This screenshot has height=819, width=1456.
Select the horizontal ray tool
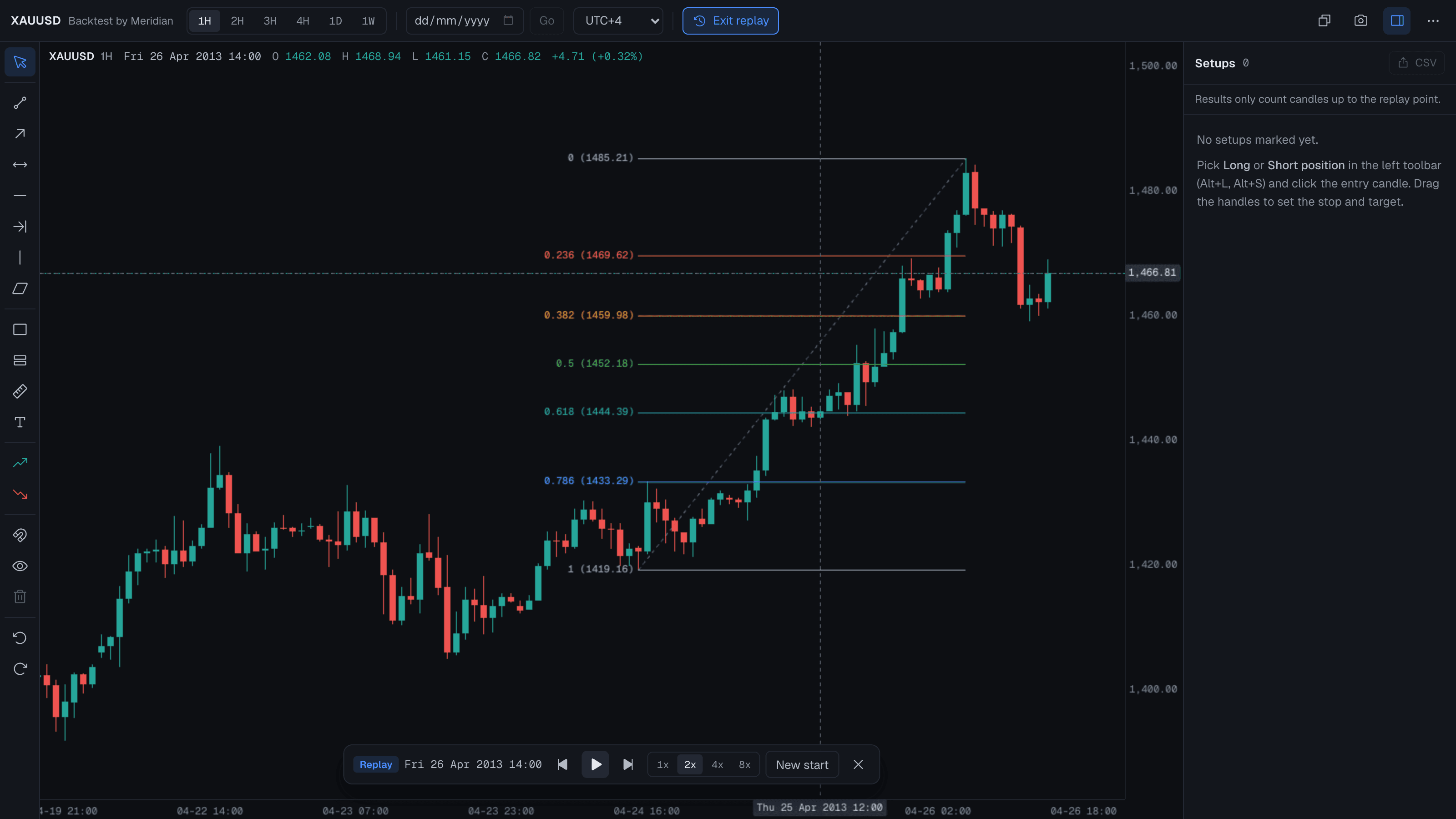pyautogui.click(x=20, y=227)
